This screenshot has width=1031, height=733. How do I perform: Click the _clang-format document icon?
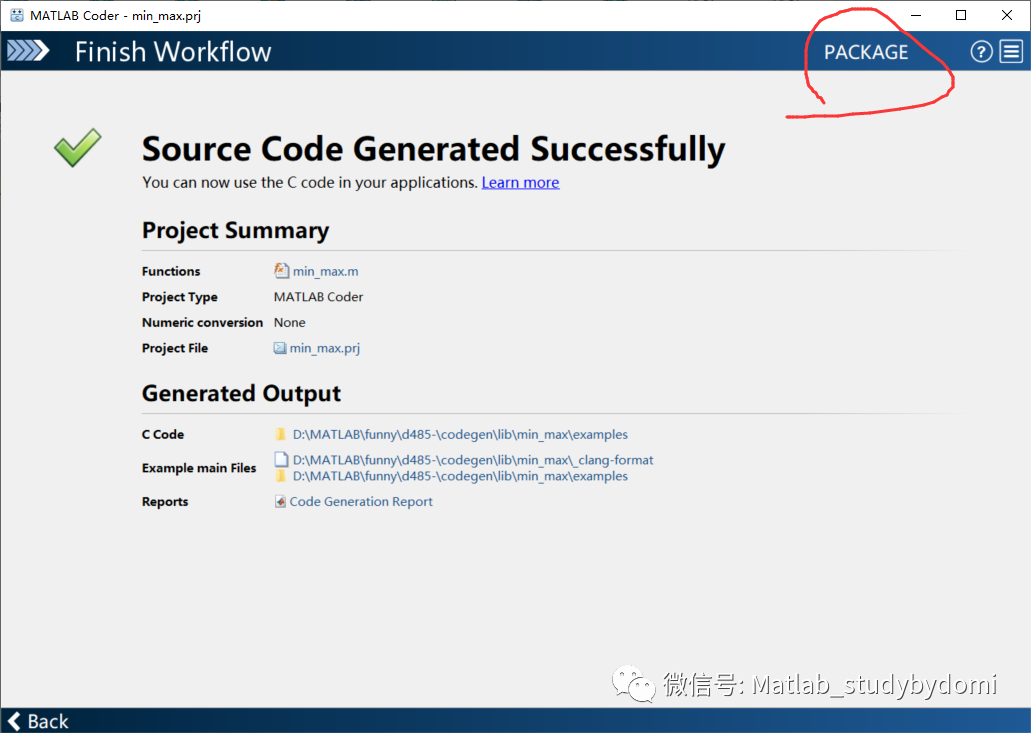click(281, 459)
